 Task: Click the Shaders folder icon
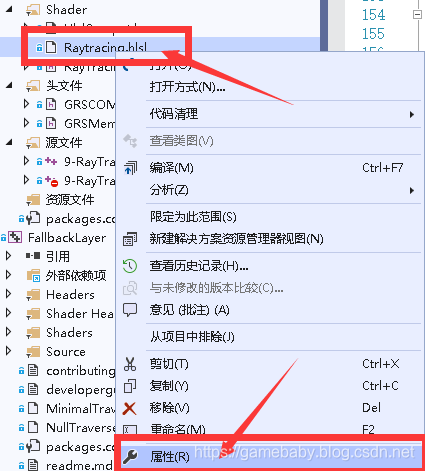tap(33, 333)
